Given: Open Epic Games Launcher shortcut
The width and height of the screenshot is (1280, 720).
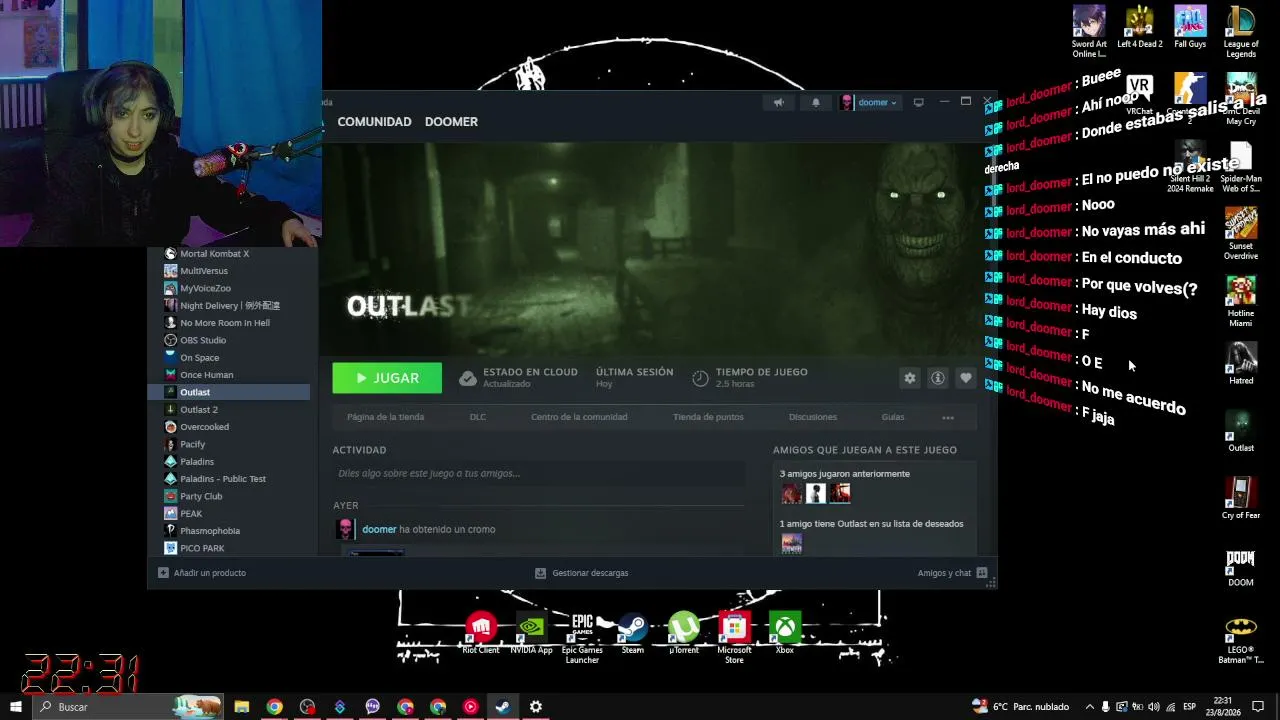Looking at the screenshot, I should pyautogui.click(x=582, y=638).
